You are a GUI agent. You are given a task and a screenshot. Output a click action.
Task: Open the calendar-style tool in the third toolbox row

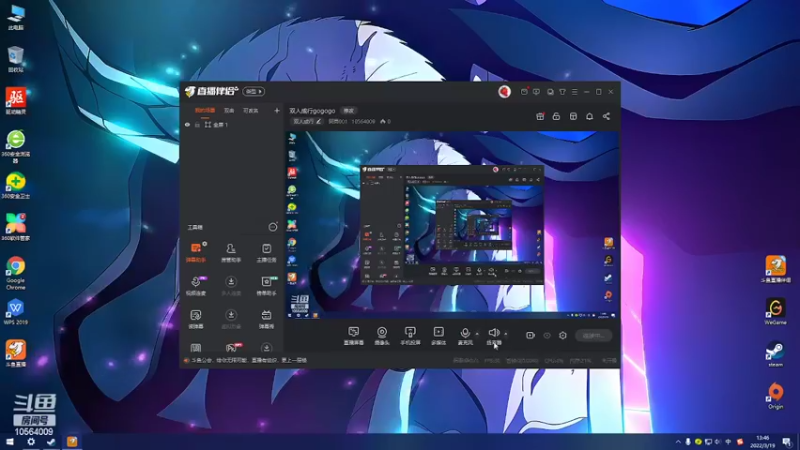(266, 319)
